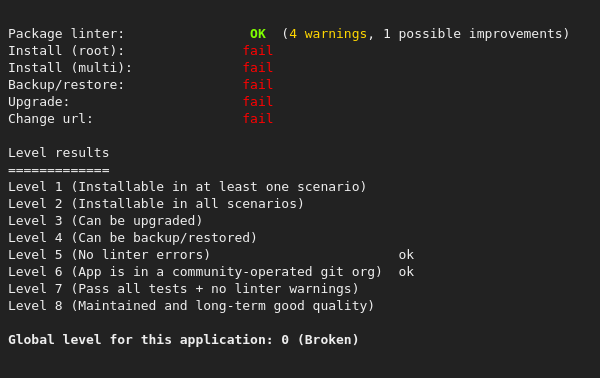Viewport: 600px width, 378px height.
Task: Click the Level 6 community-operated git org text
Action: [x=230, y=272]
